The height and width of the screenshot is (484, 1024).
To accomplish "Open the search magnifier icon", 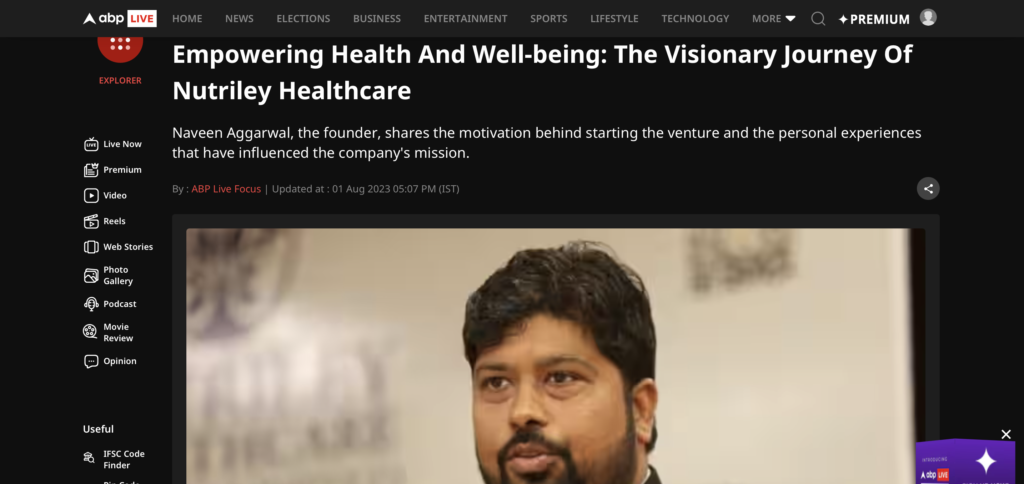I will point(818,19).
